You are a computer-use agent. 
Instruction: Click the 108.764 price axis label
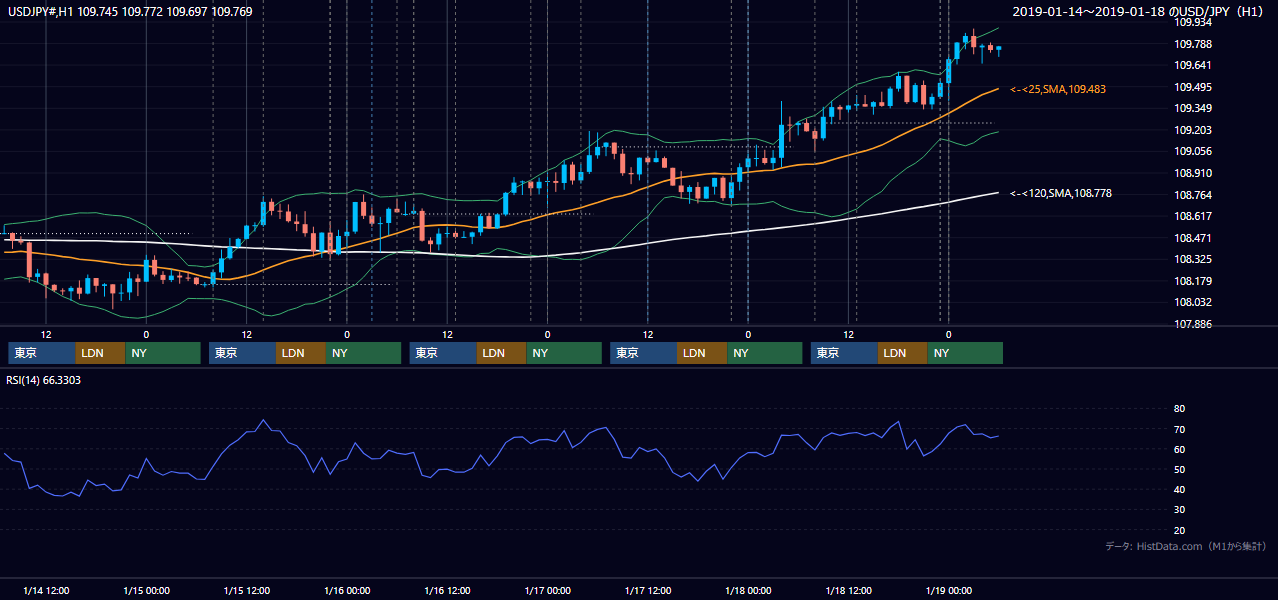tap(1193, 195)
